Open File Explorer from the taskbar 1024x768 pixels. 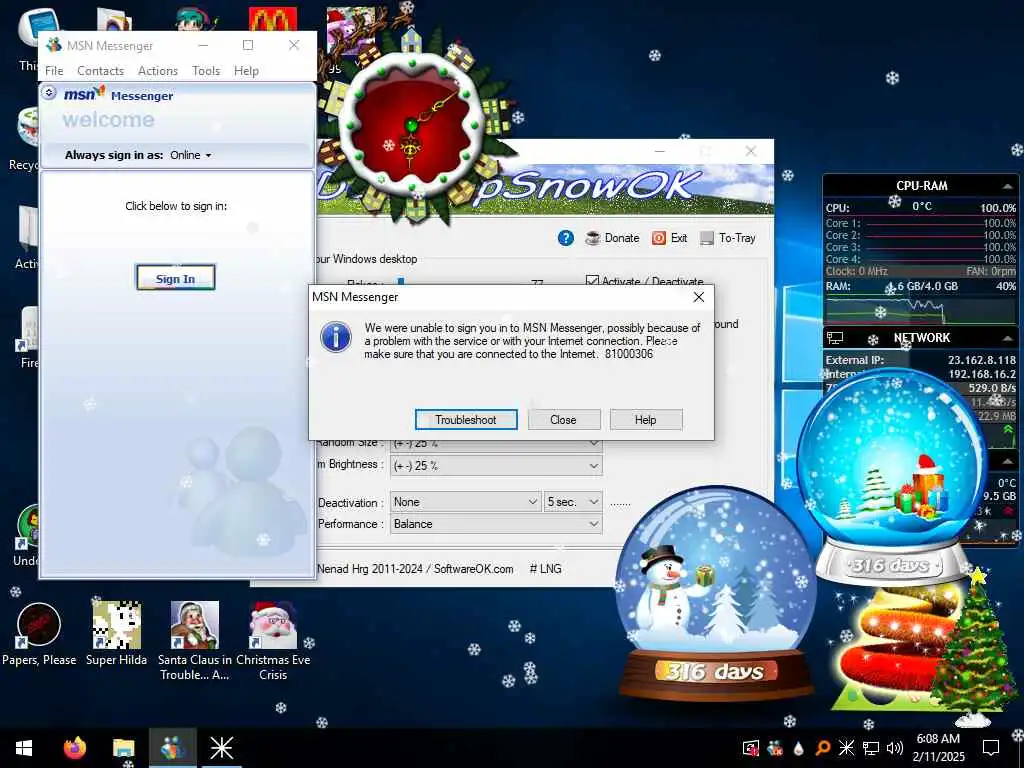pyautogui.click(x=123, y=748)
